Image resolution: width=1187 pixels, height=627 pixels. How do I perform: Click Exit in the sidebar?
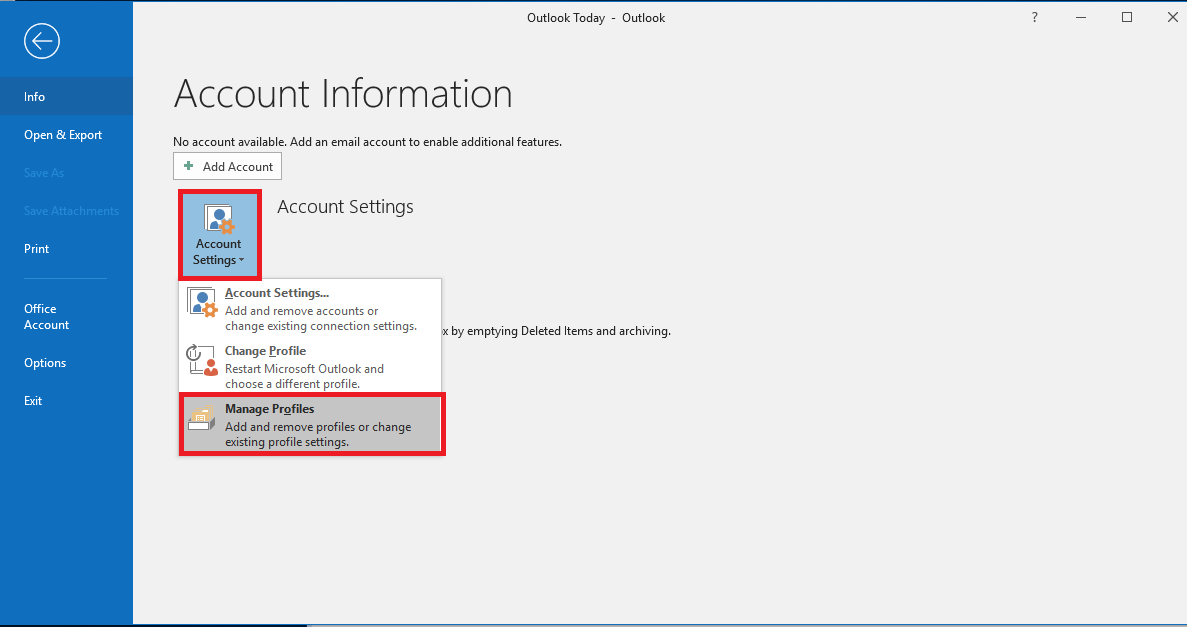[67, 401]
